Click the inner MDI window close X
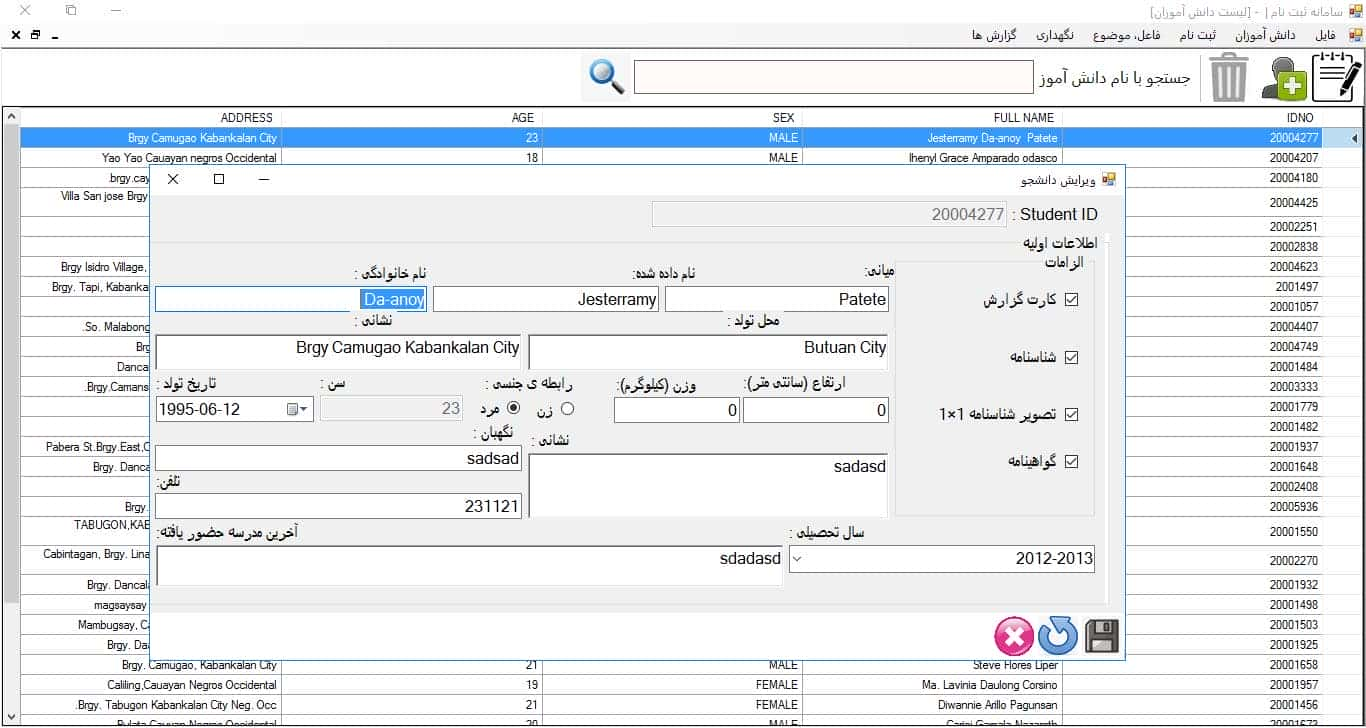Viewport: 1366px width, 728px height. point(16,35)
